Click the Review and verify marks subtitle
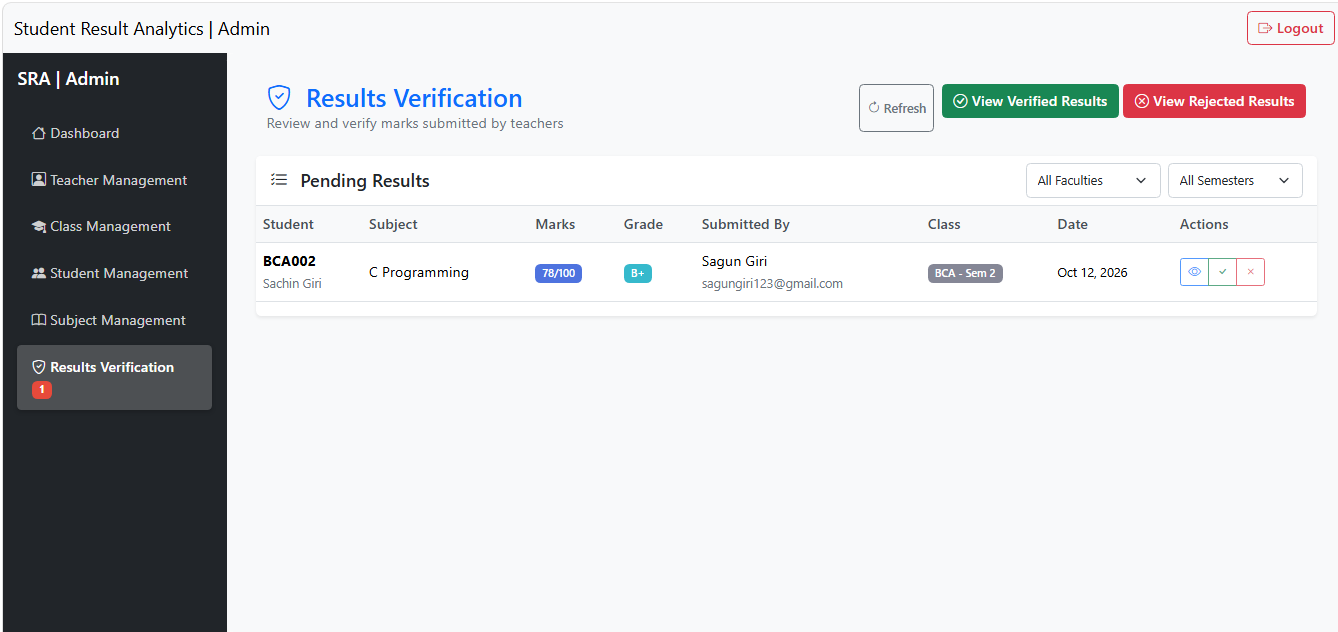Screen dimensions: 1338x632 coord(415,124)
